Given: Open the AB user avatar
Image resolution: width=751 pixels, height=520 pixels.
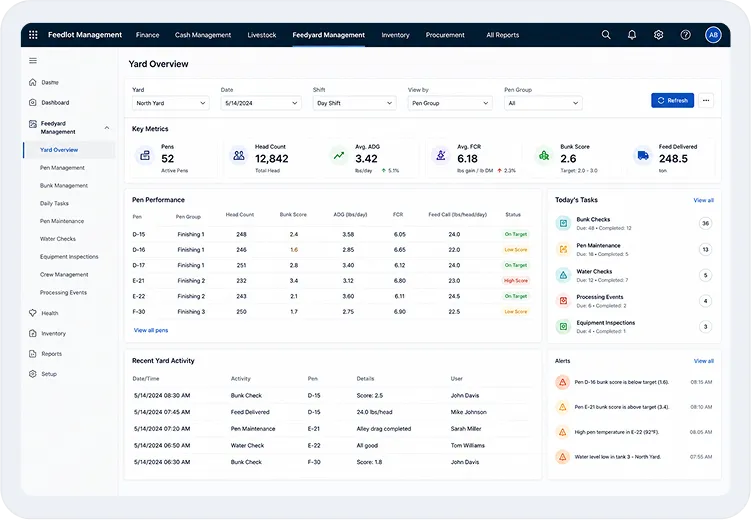Looking at the screenshot, I should pos(713,35).
